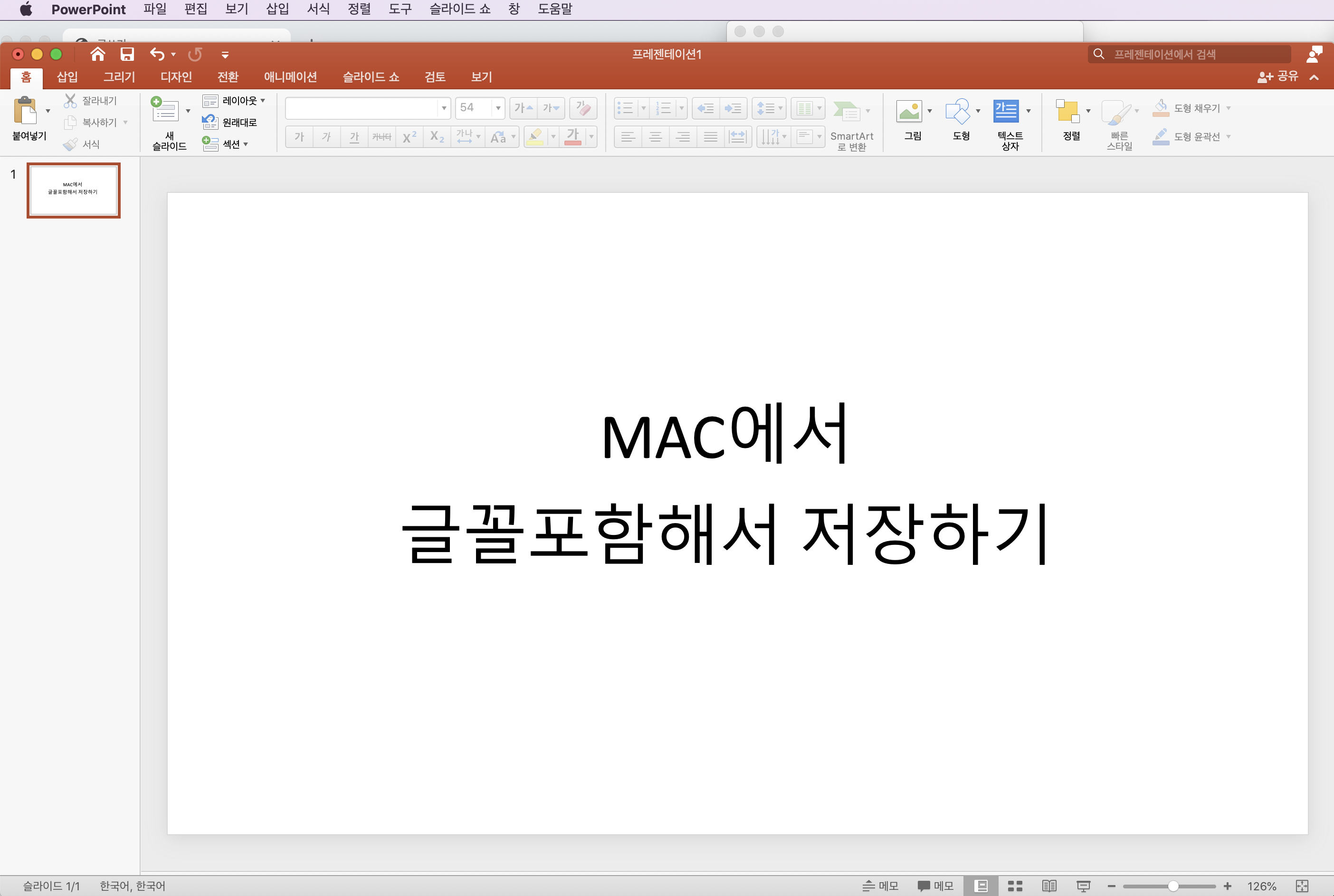Select slide 1 thumbnail in panel
The image size is (1334, 896).
click(x=73, y=191)
